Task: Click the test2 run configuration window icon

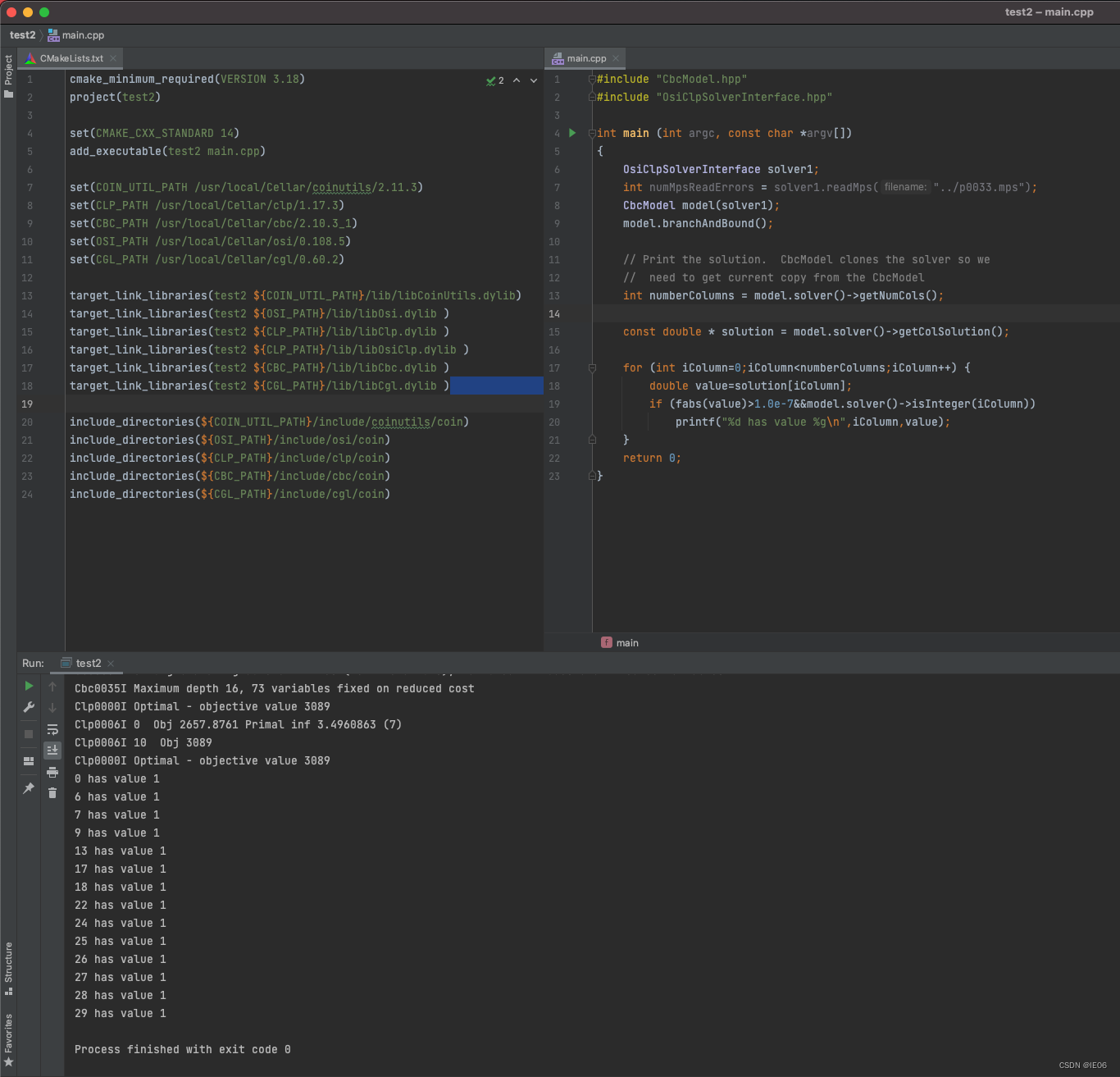Action: (x=66, y=663)
